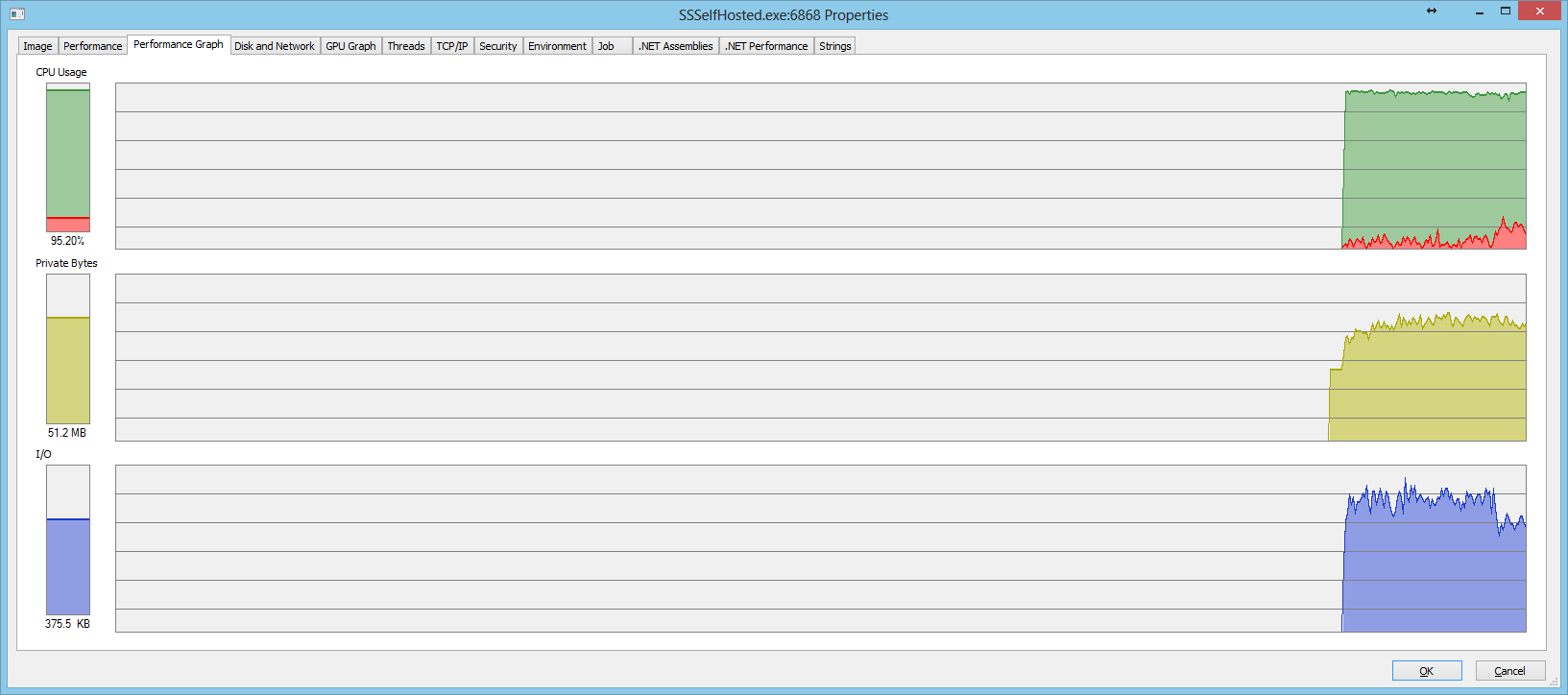Open the Strings tab
This screenshot has height=695, width=1568.
(x=834, y=46)
